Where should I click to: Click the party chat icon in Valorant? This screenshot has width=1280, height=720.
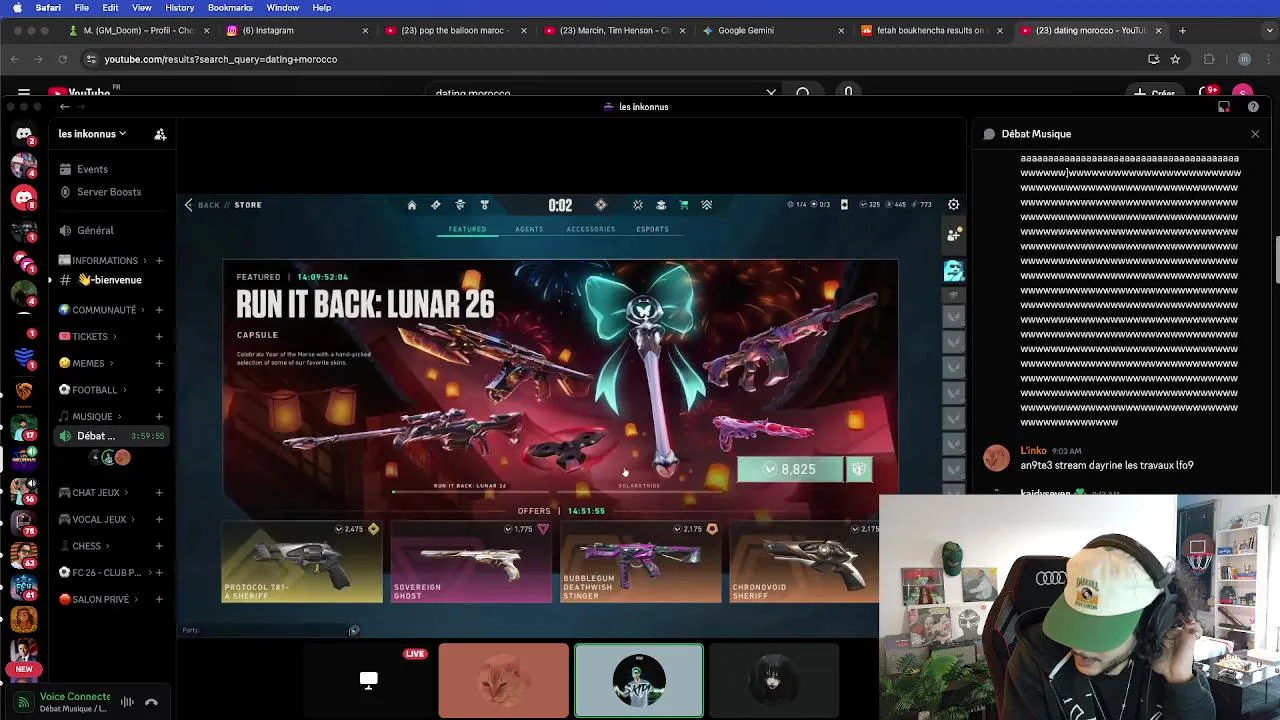pyautogui.click(x=353, y=630)
